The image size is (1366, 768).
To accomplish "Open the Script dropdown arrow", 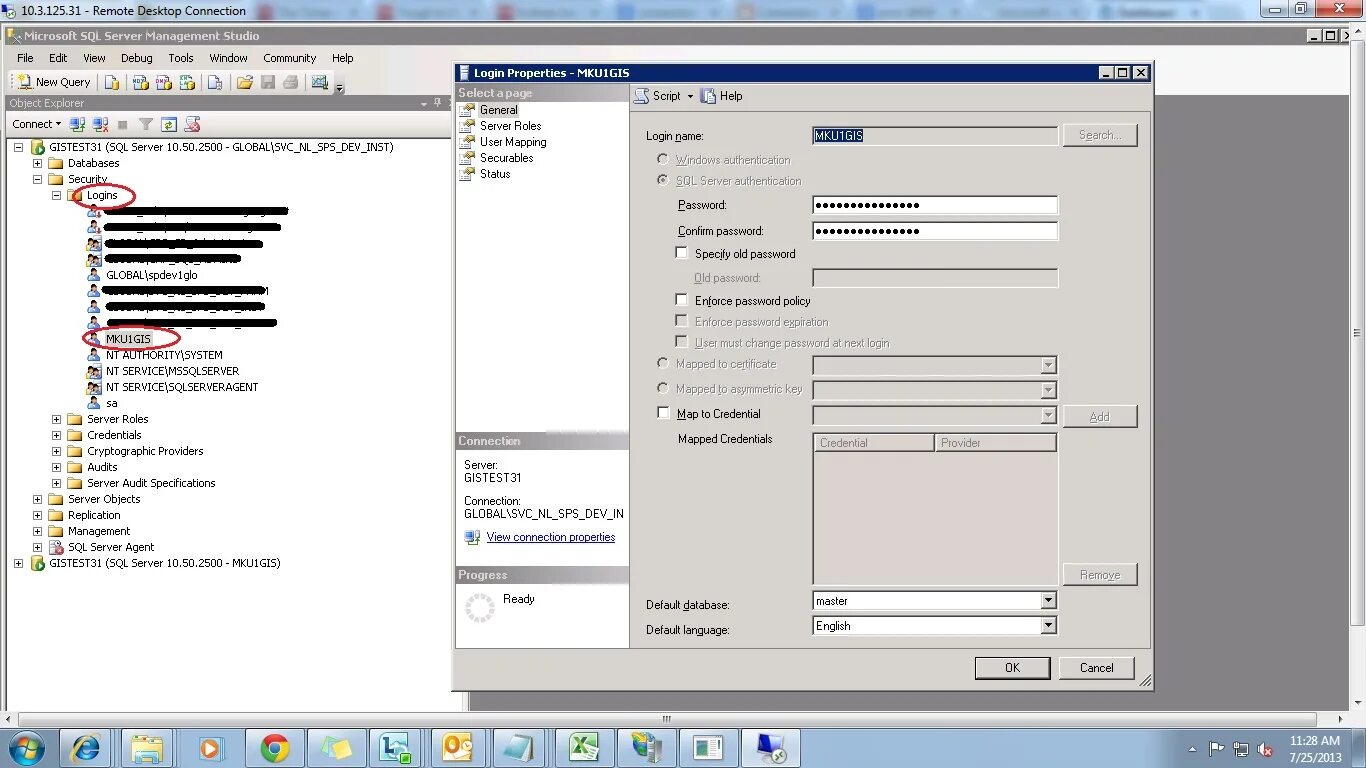I will click(690, 97).
